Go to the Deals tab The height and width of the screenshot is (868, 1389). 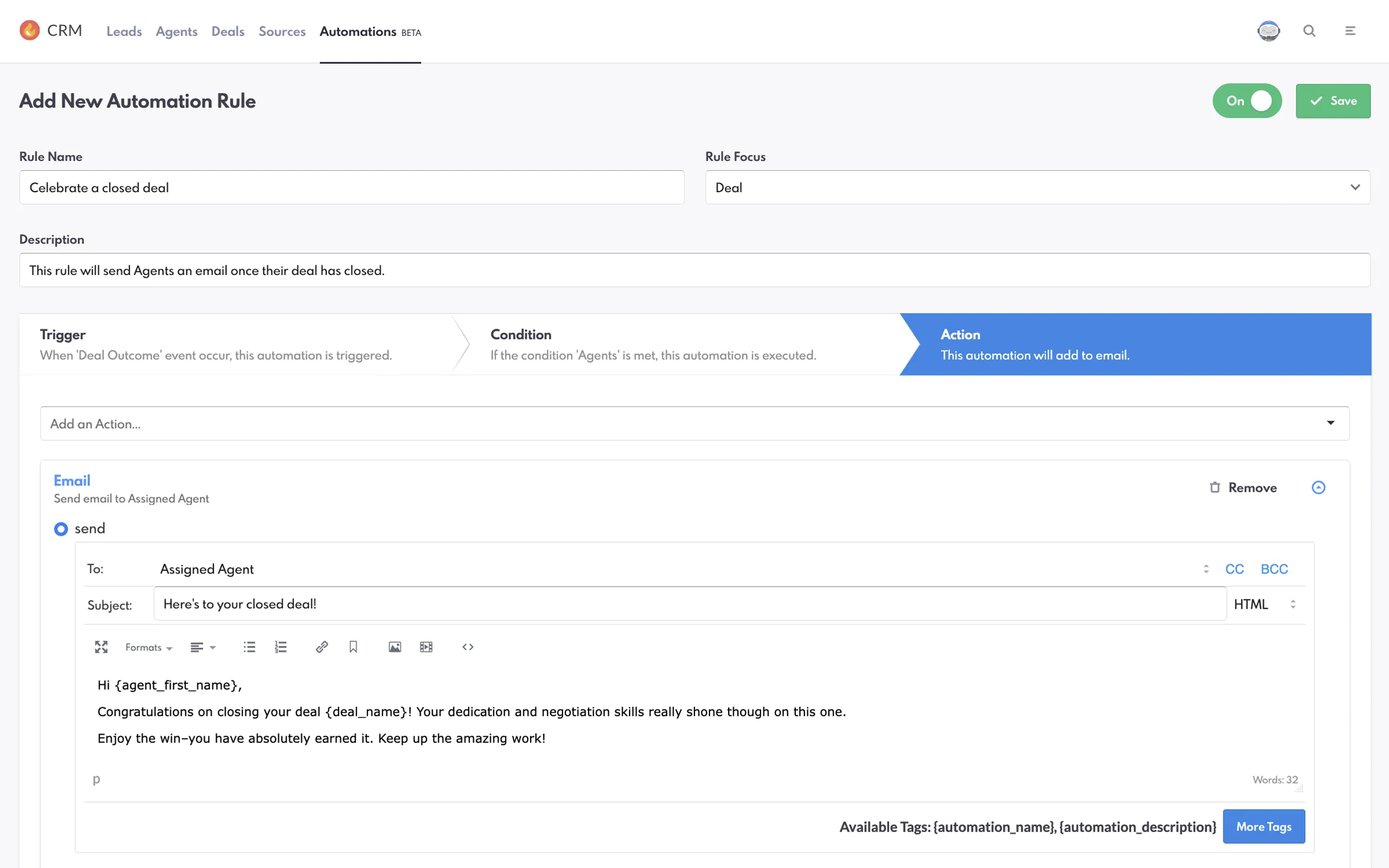point(227,31)
